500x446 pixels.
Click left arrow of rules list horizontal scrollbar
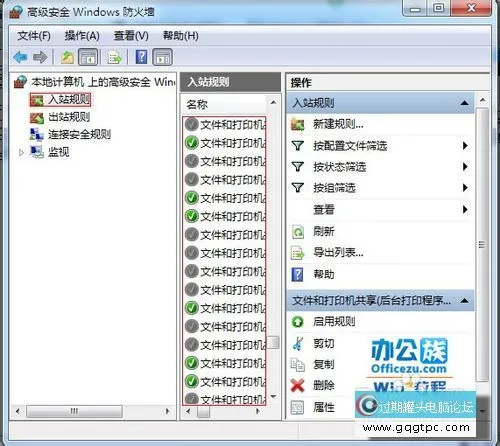click(188, 411)
